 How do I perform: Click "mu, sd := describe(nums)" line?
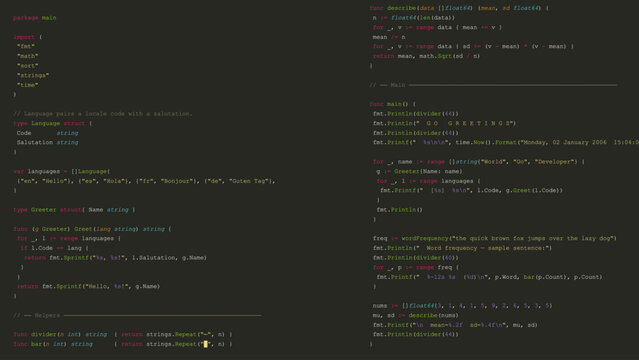click(416, 315)
